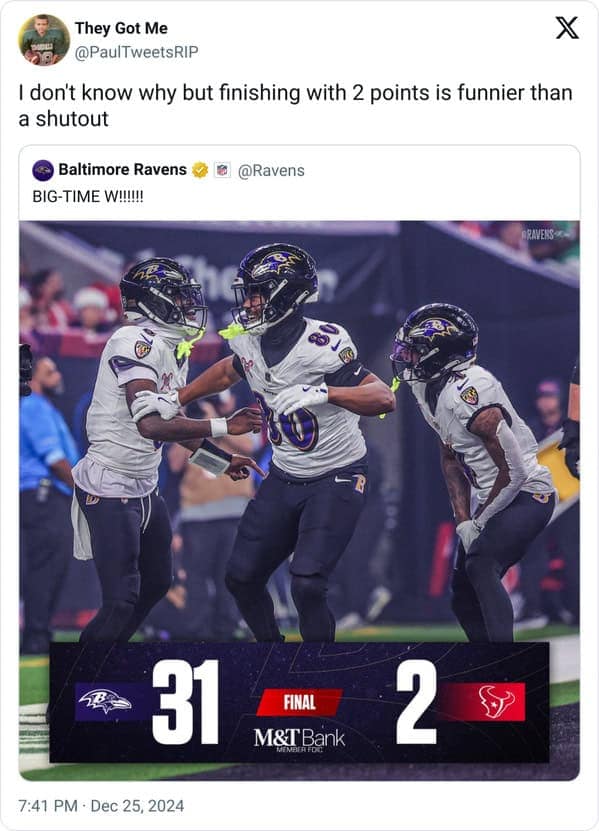Open the quoted BIG-TIME W tweet text
This screenshot has height=831, width=599.
click(x=87, y=197)
